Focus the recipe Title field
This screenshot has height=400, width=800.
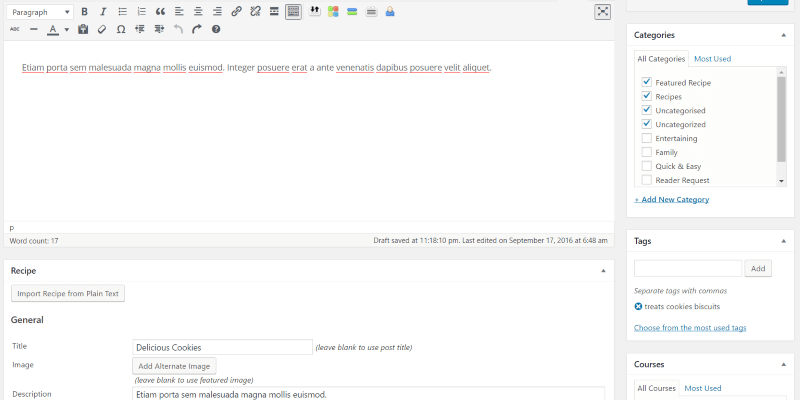(x=222, y=347)
